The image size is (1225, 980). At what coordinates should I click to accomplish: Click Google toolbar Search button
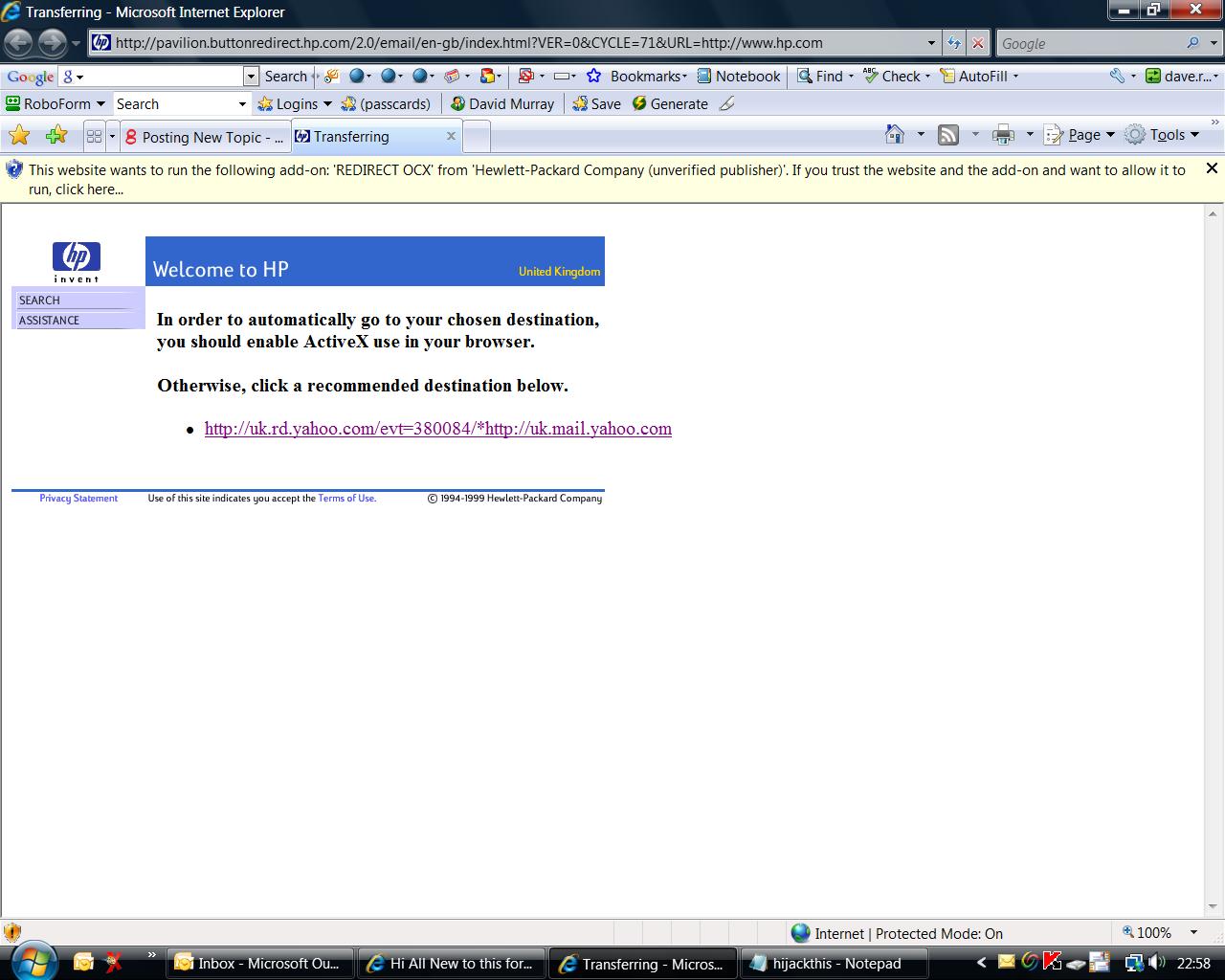(285, 76)
